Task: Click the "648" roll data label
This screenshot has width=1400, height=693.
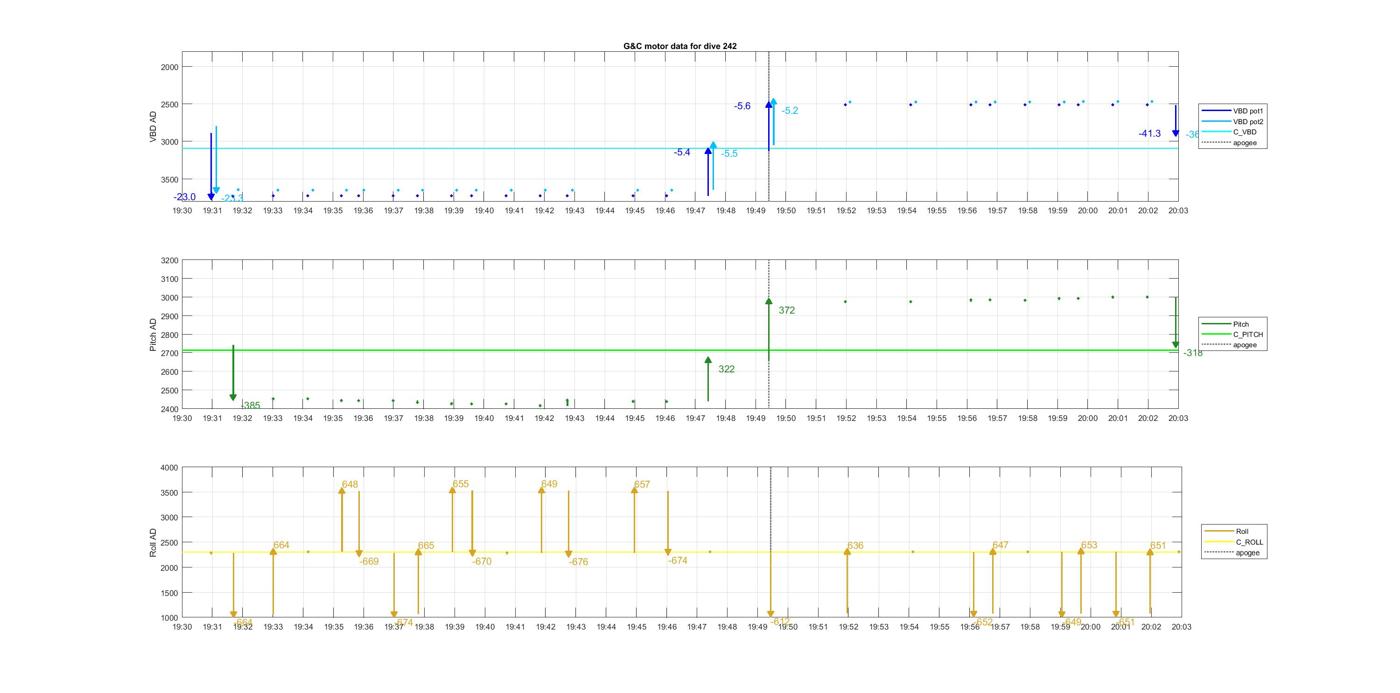Action: [x=350, y=484]
